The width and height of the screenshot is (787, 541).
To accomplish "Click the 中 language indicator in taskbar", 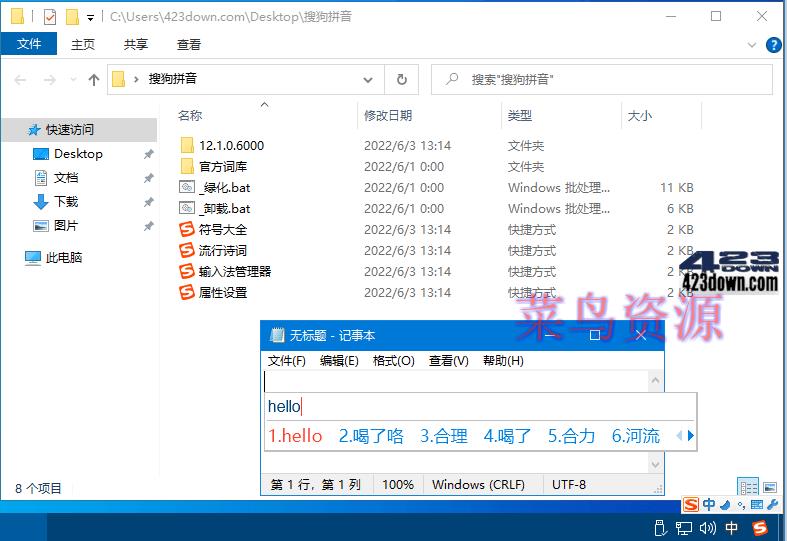I will tap(731, 528).
